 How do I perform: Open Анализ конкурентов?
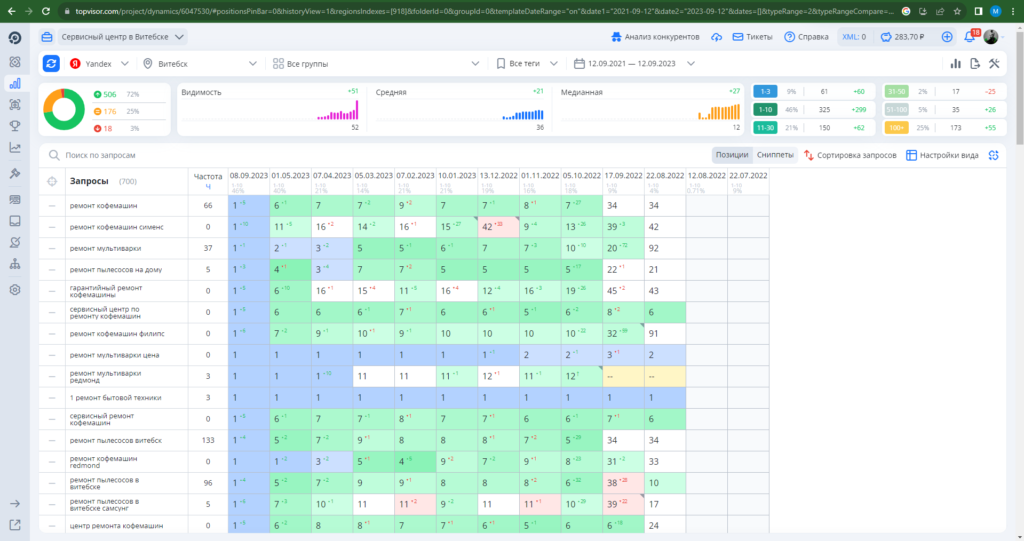point(655,37)
